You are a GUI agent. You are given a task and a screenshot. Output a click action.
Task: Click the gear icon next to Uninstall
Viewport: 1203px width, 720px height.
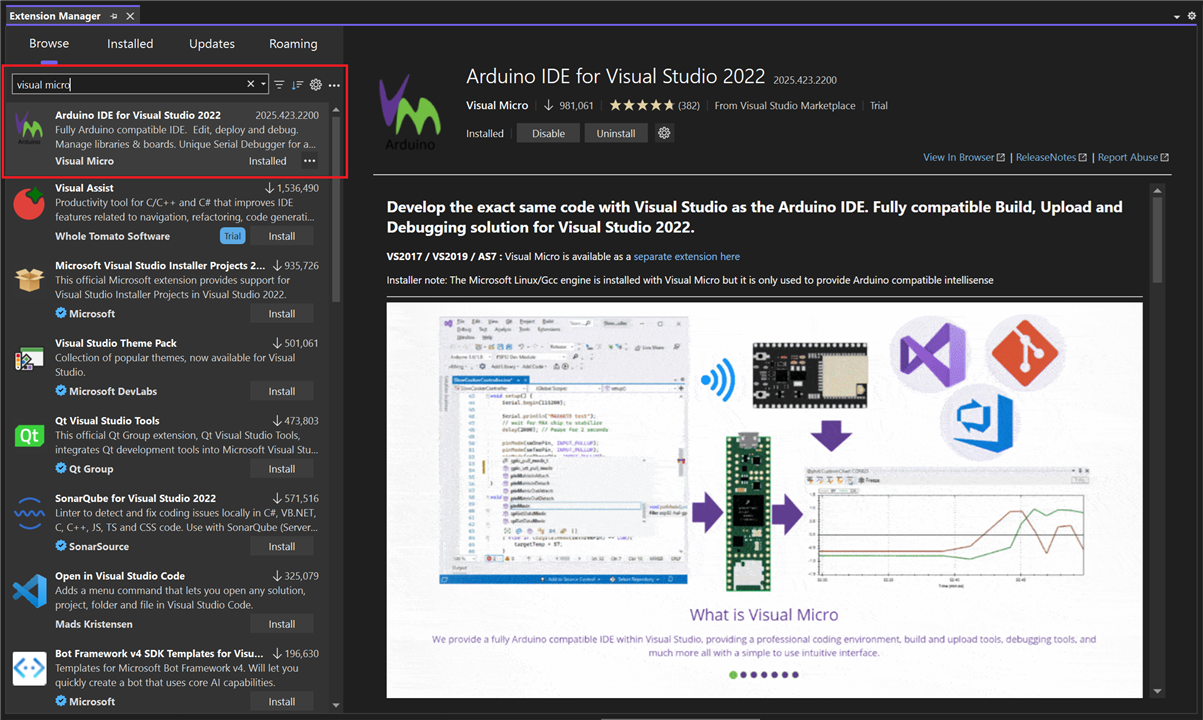click(x=664, y=133)
